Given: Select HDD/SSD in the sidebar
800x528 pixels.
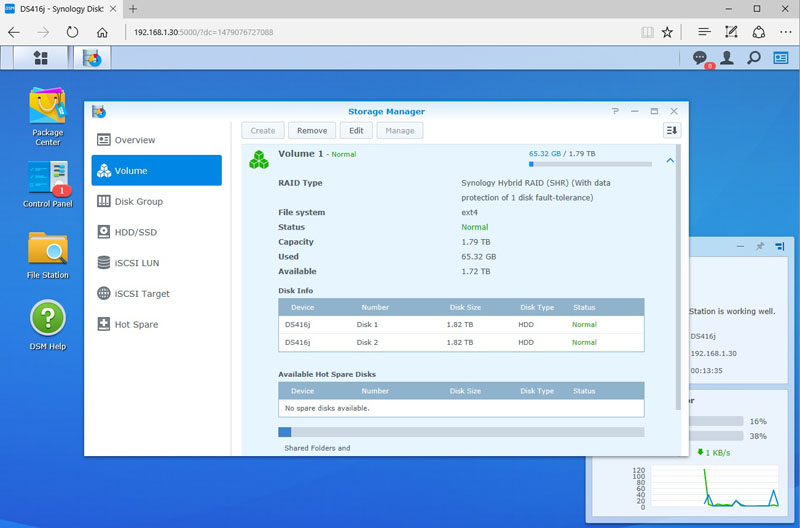Looking at the screenshot, I should coord(135,232).
